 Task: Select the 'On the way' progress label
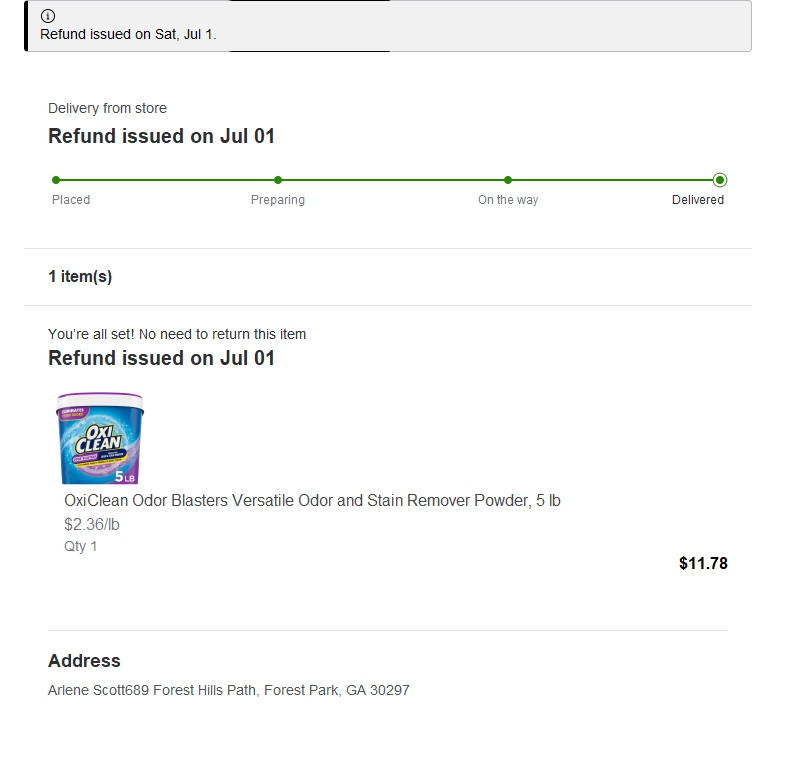coord(508,200)
